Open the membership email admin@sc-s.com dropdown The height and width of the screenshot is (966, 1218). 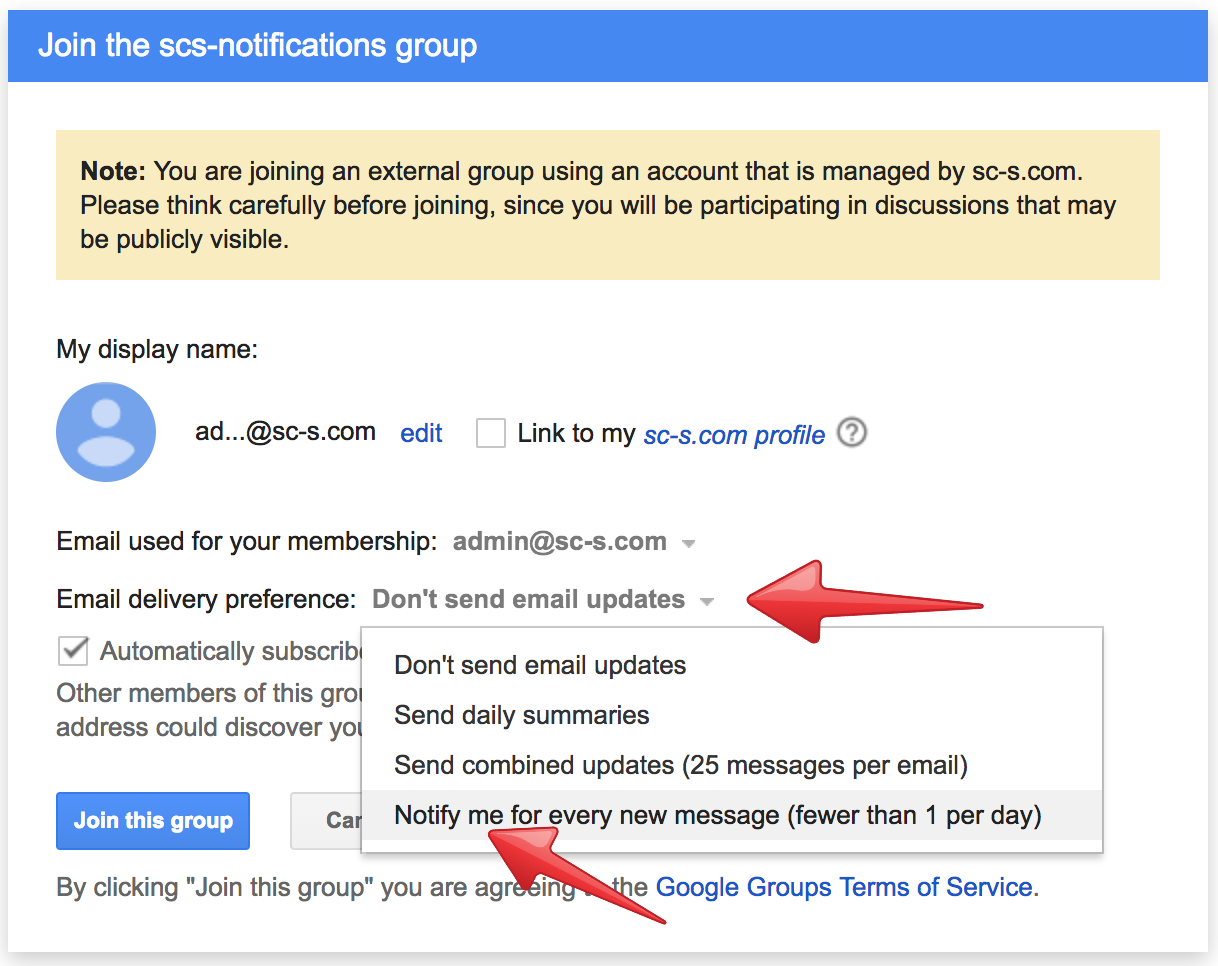pos(559,542)
